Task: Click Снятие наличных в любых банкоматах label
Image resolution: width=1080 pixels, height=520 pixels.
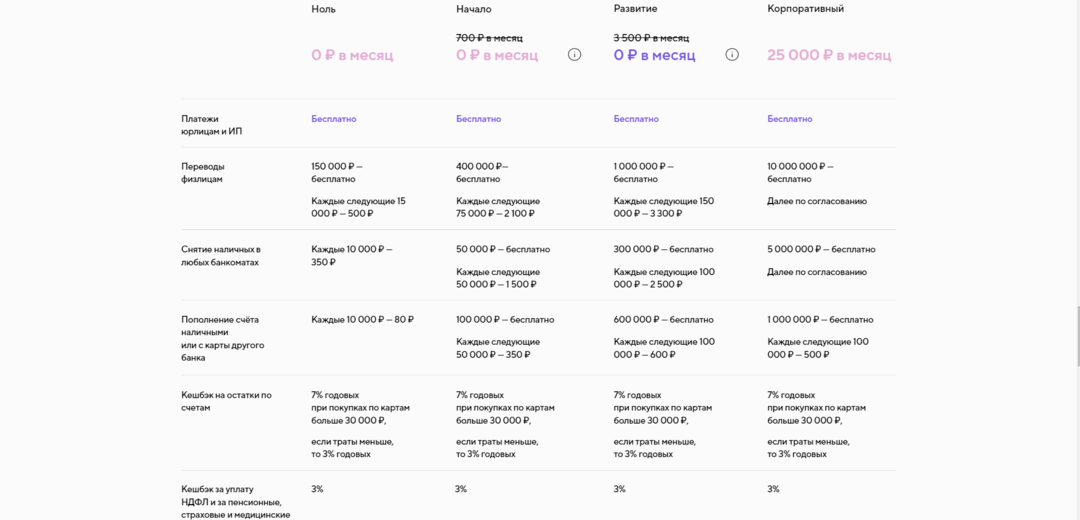Action: click(221, 256)
